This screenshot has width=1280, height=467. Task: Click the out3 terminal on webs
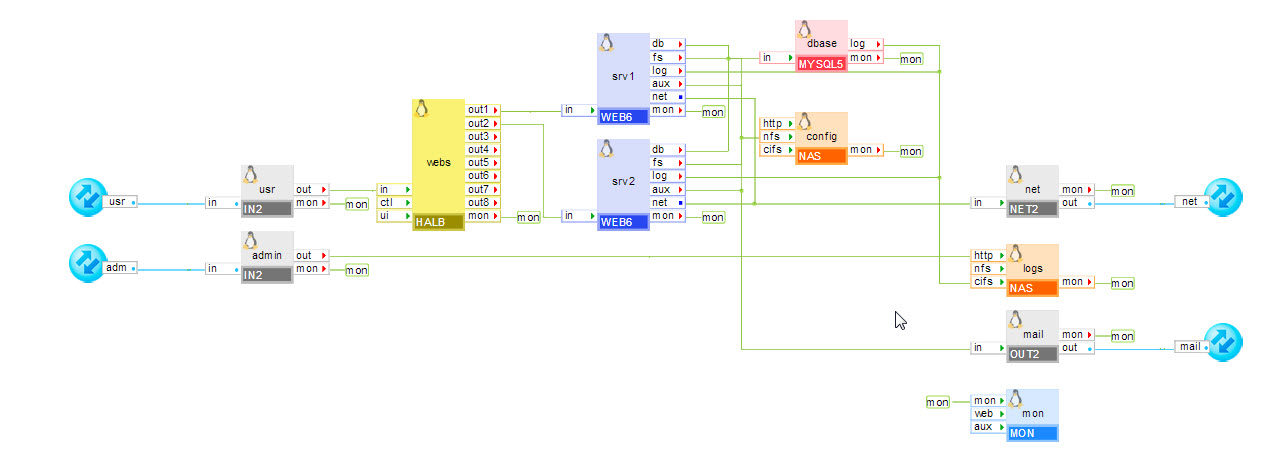483,136
